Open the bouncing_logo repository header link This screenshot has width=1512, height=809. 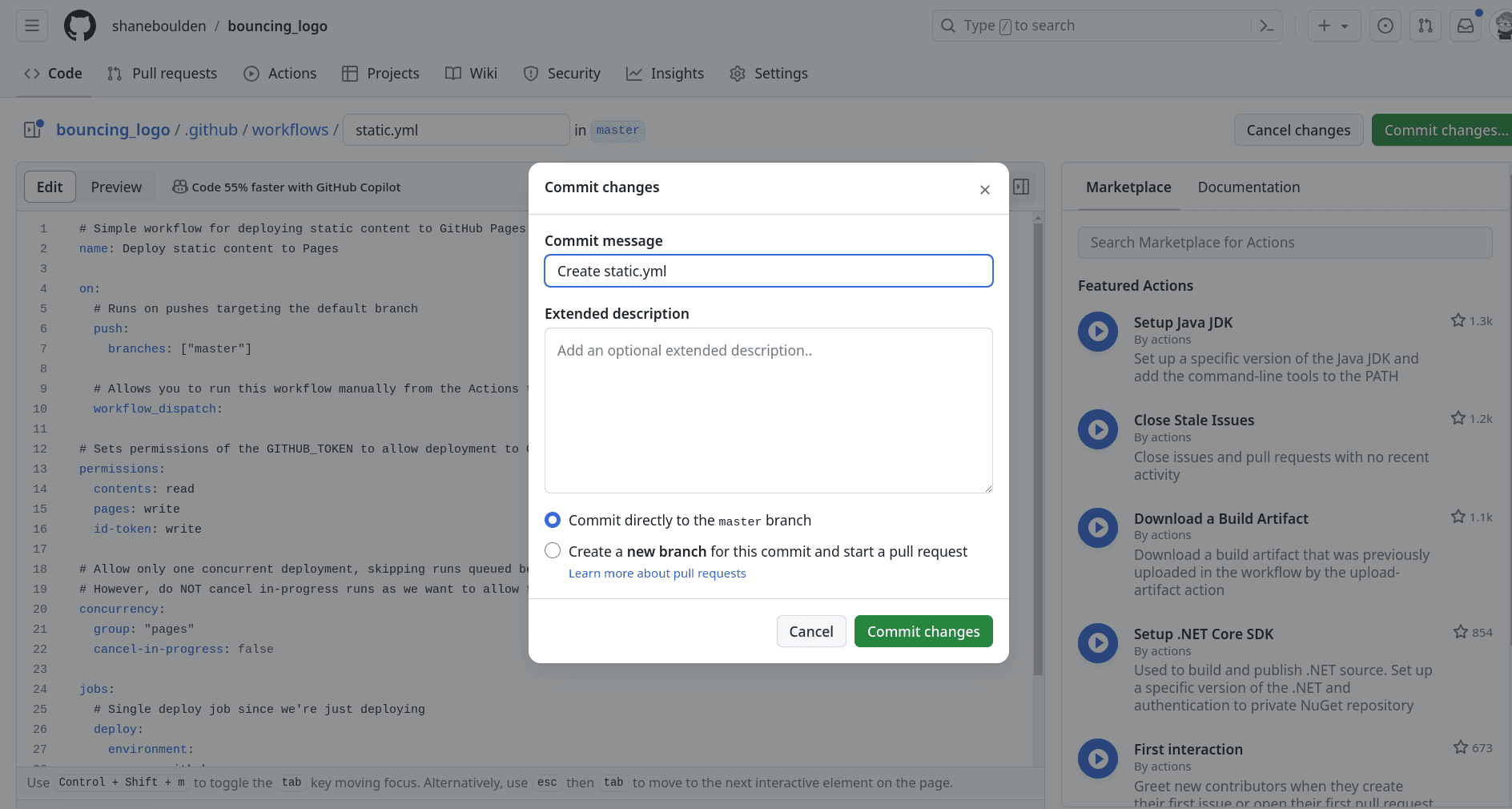click(x=277, y=26)
